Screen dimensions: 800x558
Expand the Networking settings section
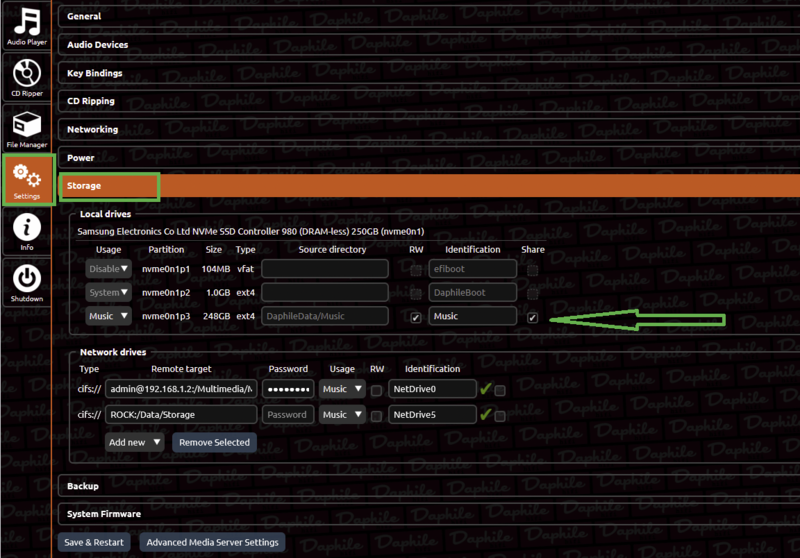[92, 129]
